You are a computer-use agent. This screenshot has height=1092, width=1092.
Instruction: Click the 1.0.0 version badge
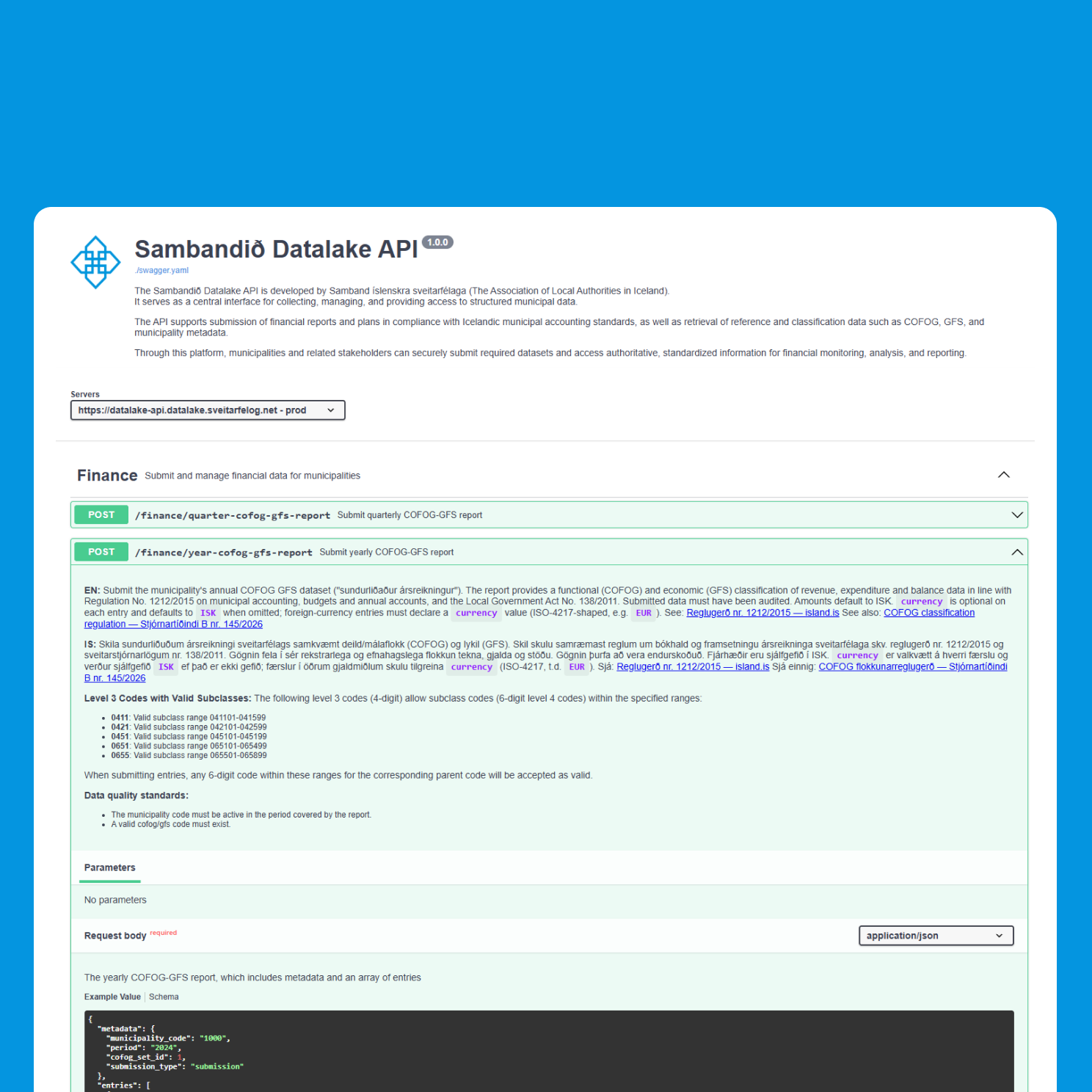click(438, 242)
